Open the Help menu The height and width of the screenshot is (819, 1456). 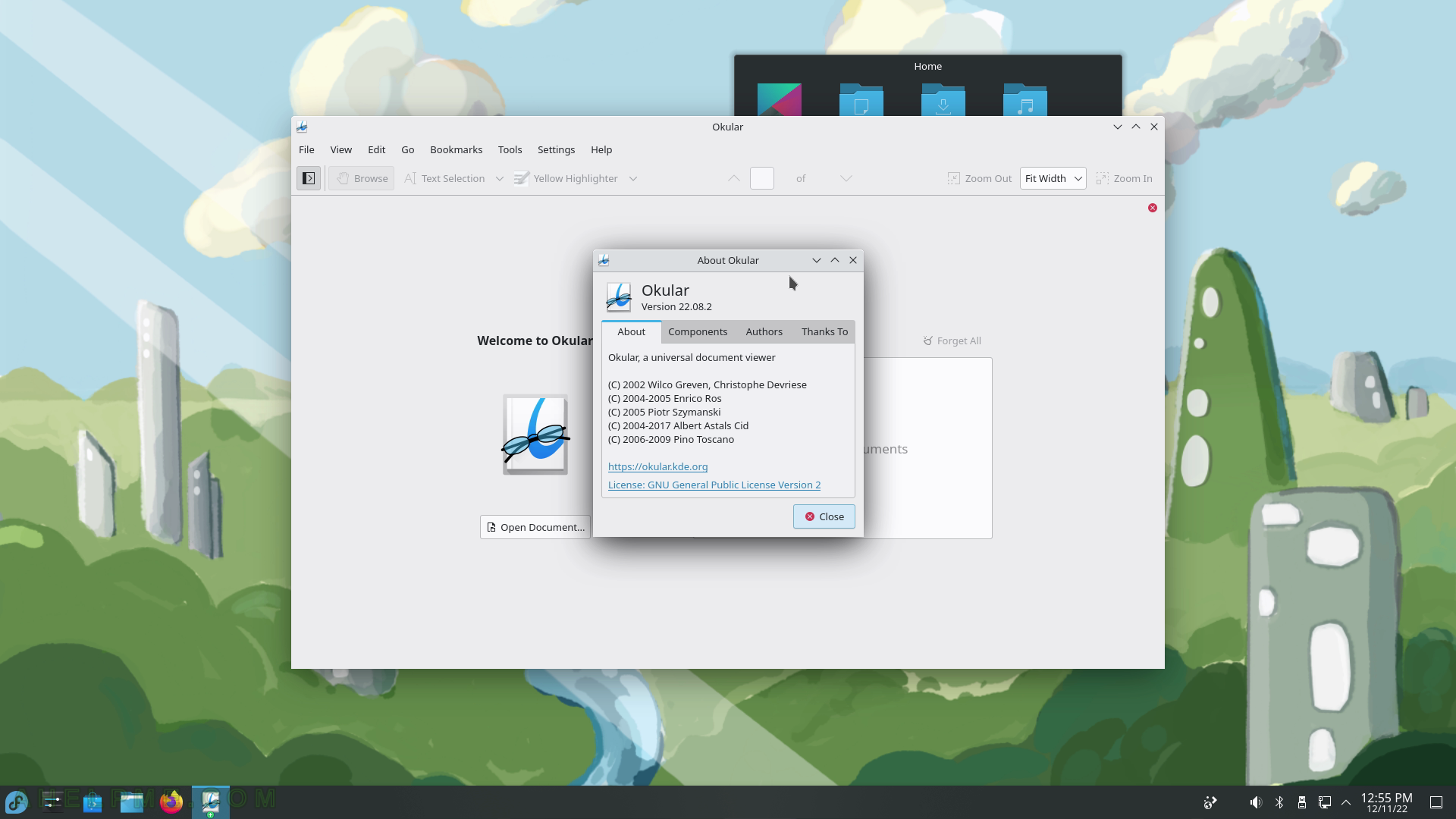601,149
